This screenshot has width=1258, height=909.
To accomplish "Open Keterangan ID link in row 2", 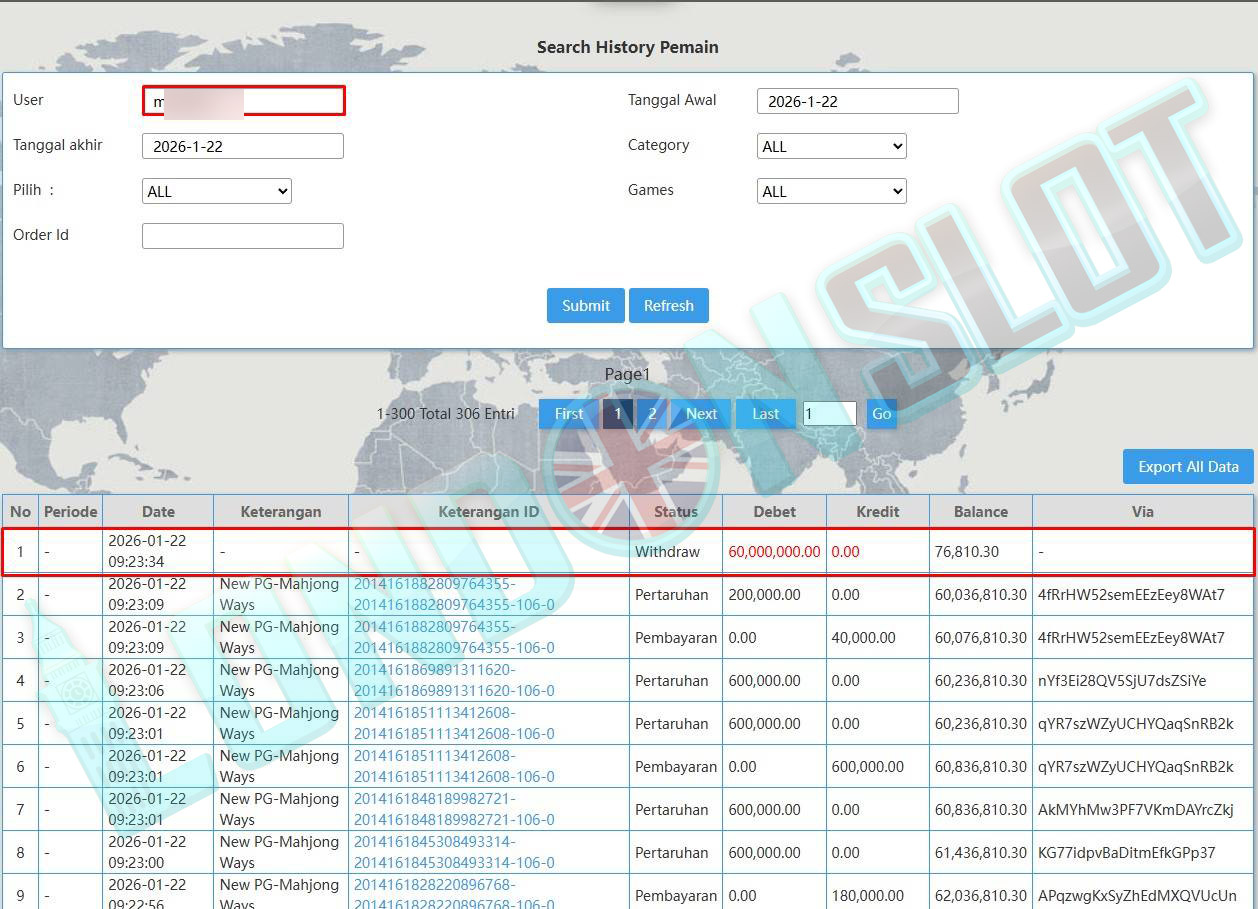I will pos(453,595).
